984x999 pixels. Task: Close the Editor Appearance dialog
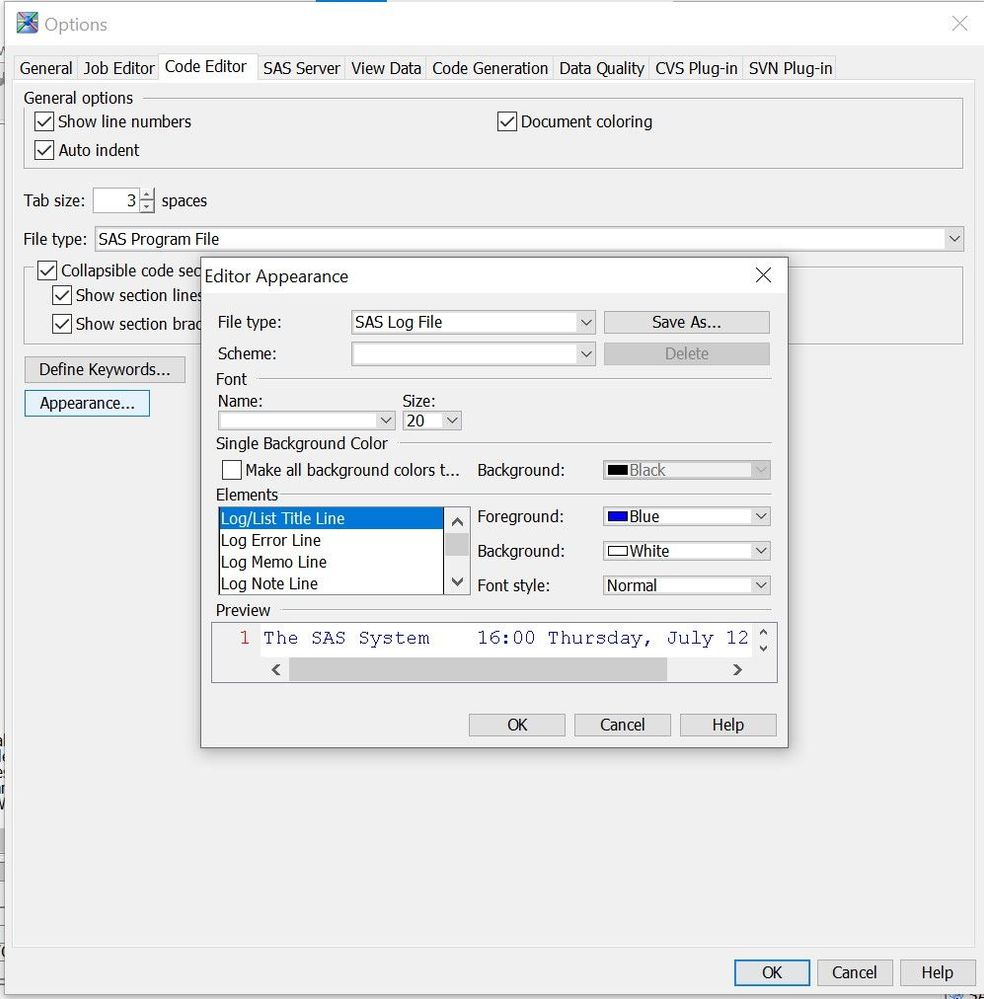point(763,275)
